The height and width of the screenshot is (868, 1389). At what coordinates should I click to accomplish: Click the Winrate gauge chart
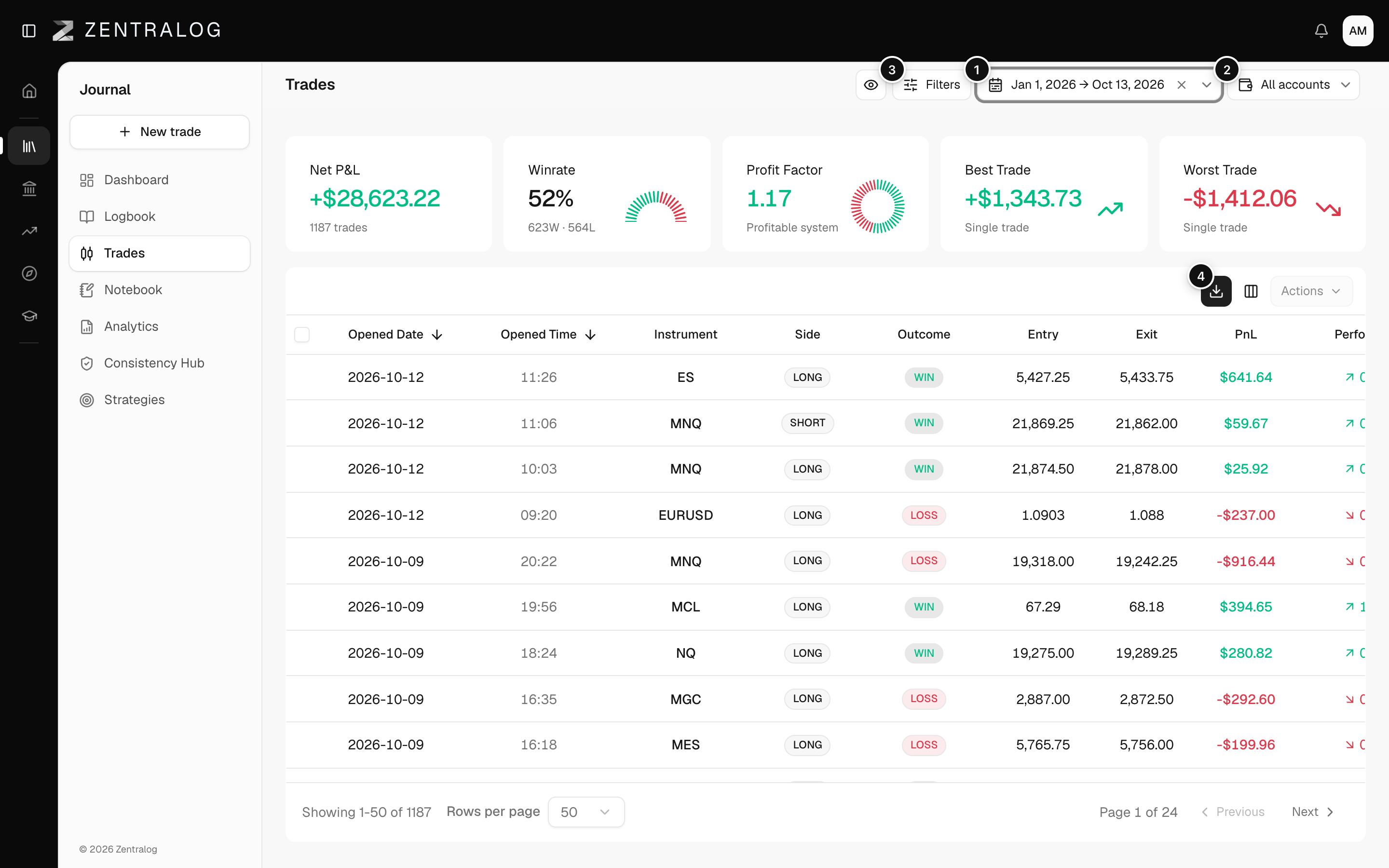tap(656, 207)
